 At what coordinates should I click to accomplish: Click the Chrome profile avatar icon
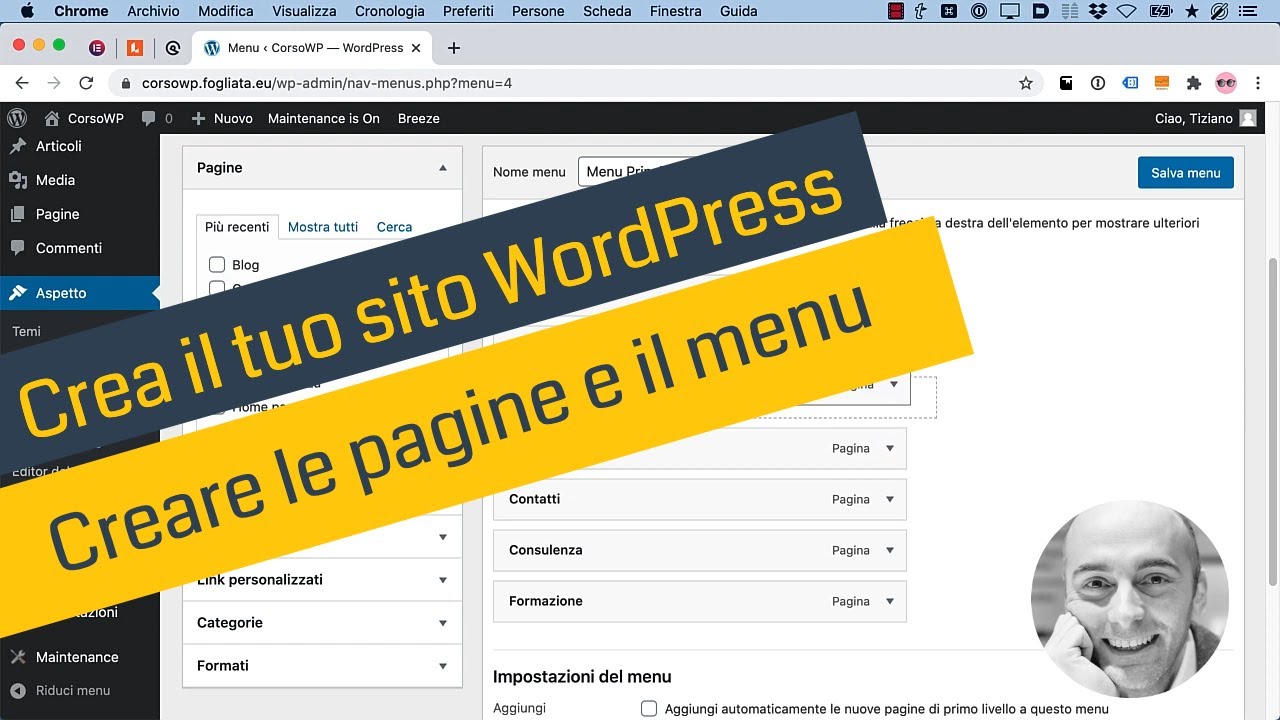(1226, 83)
